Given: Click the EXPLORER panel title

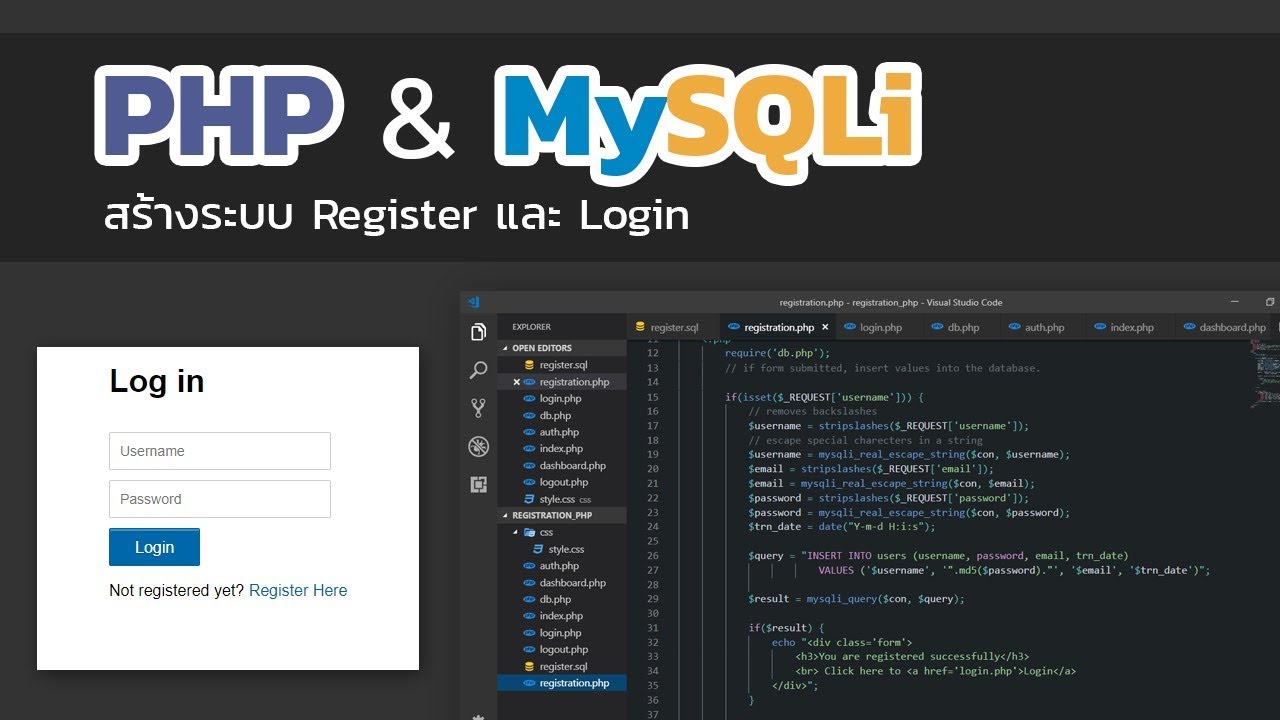Looking at the screenshot, I should click(x=531, y=327).
